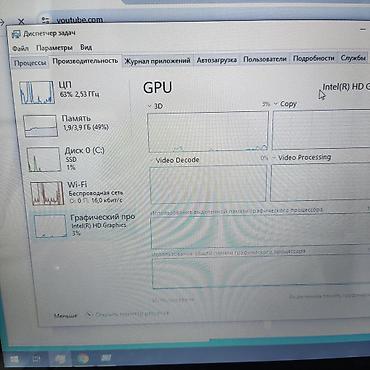Switch to the Журнал приложений tab
370x370 pixels.
coord(157,61)
